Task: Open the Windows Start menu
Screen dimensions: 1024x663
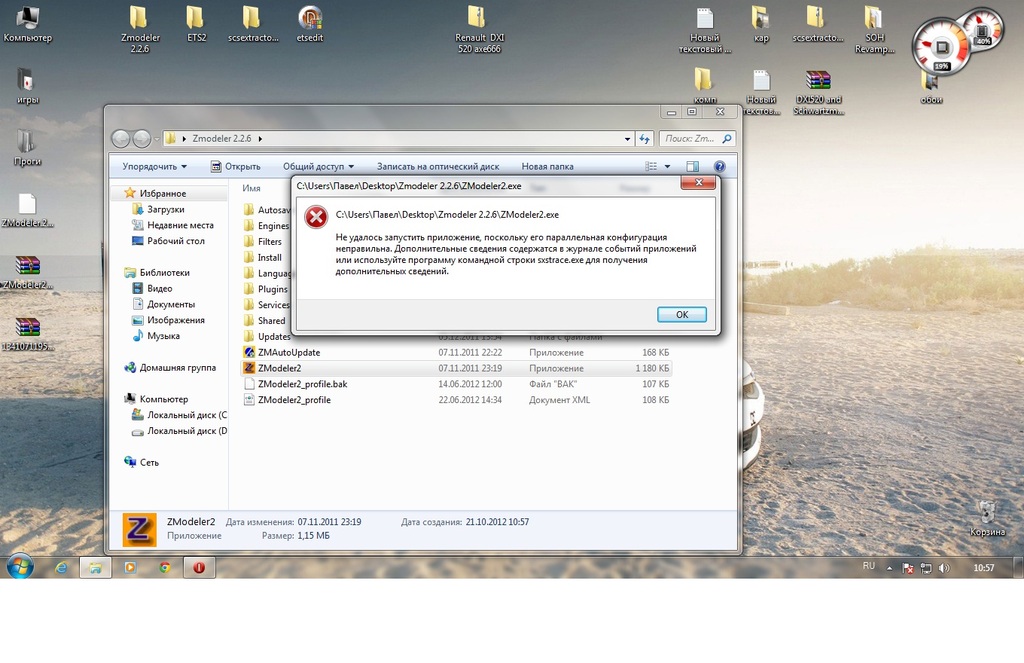Action: click(20, 567)
